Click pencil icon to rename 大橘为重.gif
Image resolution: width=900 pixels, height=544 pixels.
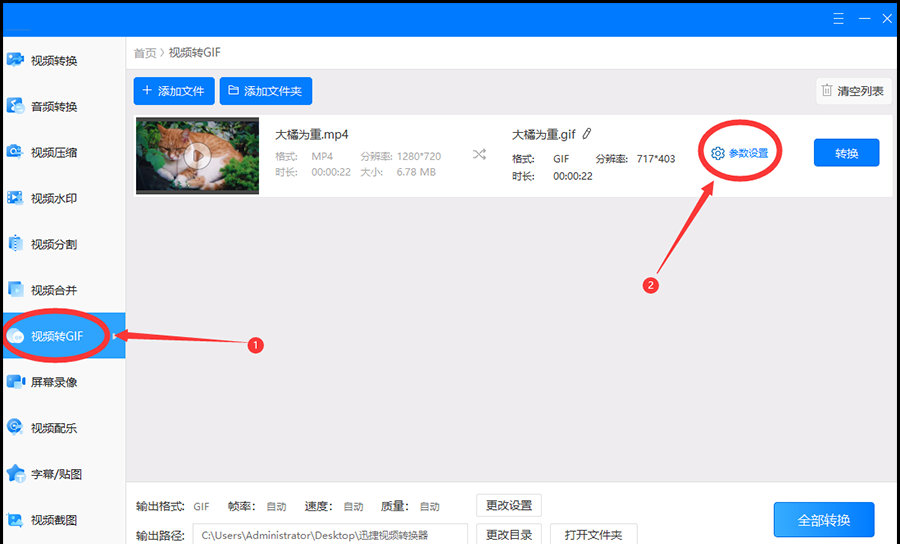coord(587,134)
